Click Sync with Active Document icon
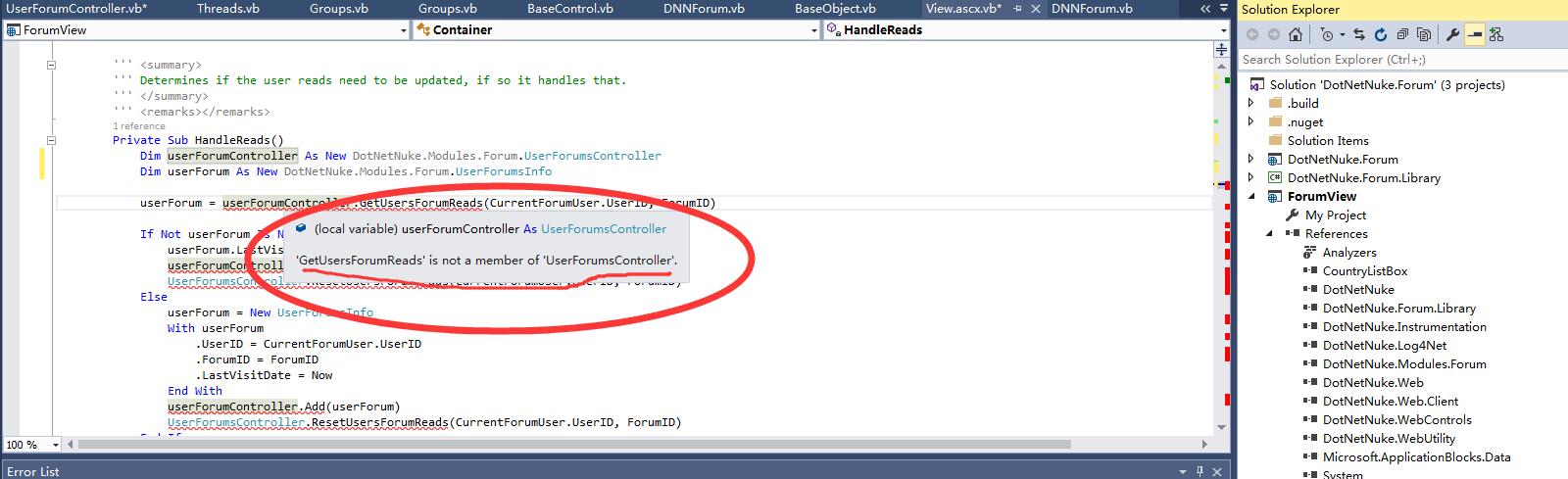 1359,34
